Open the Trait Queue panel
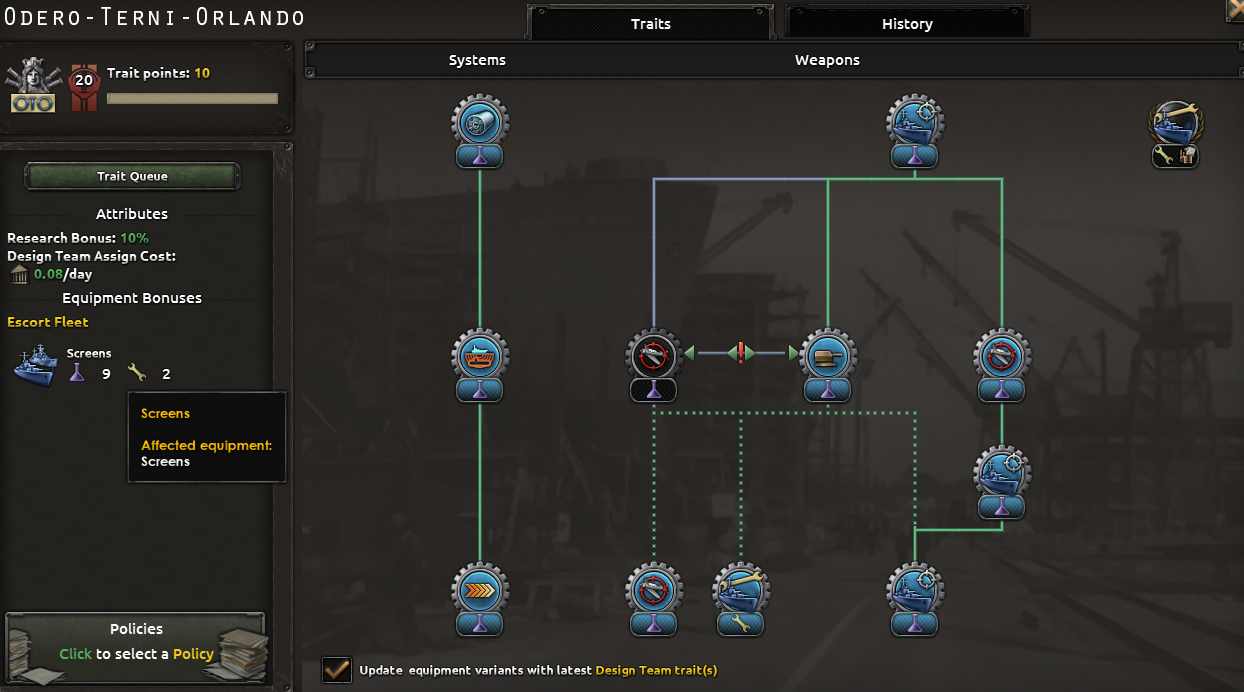 click(131, 176)
